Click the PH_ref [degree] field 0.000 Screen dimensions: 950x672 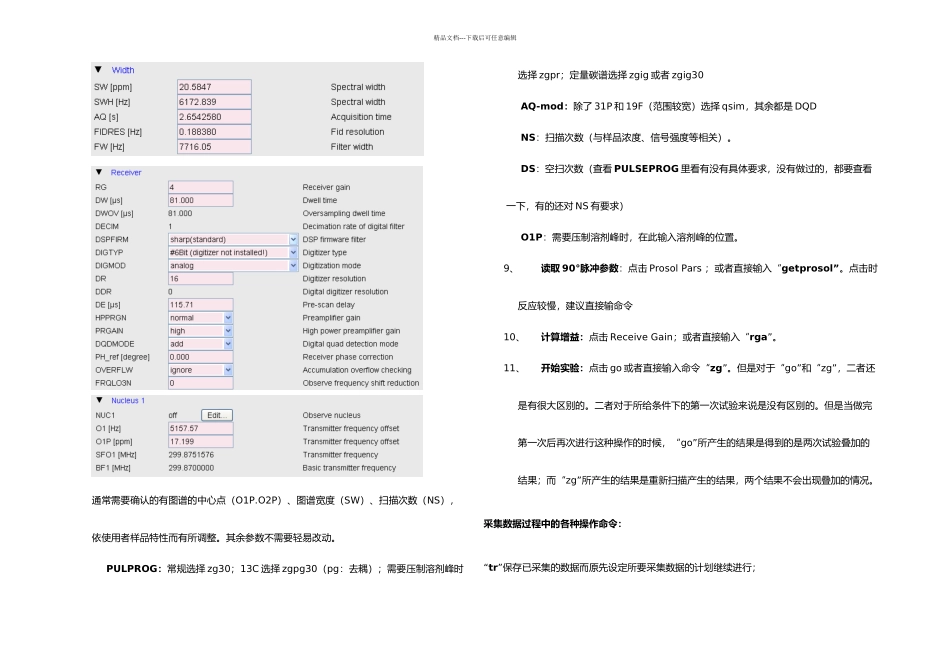click(x=201, y=357)
